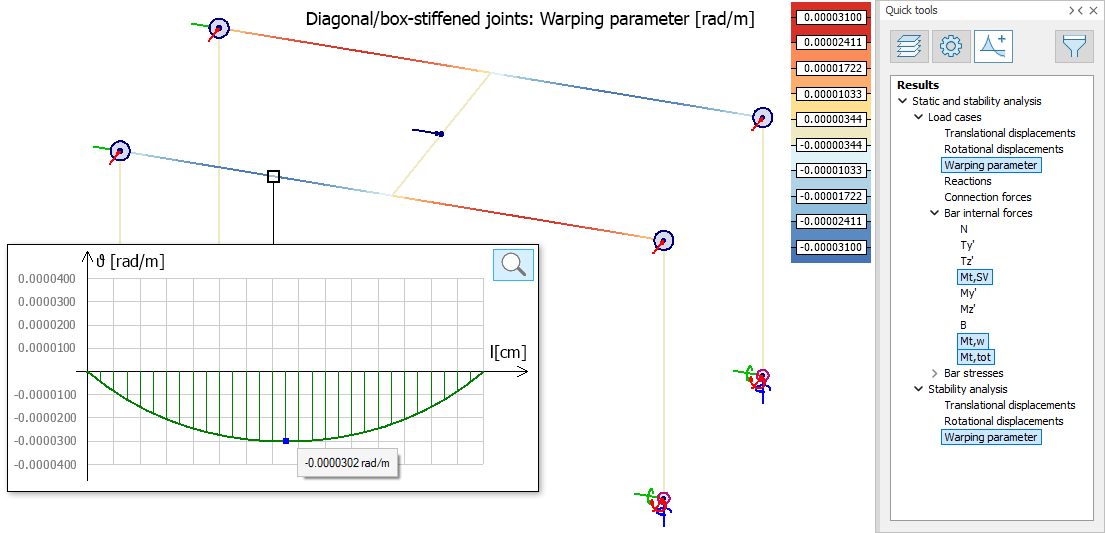
Task: Open the gear settings icon in Quick tools
Action: coord(951,47)
